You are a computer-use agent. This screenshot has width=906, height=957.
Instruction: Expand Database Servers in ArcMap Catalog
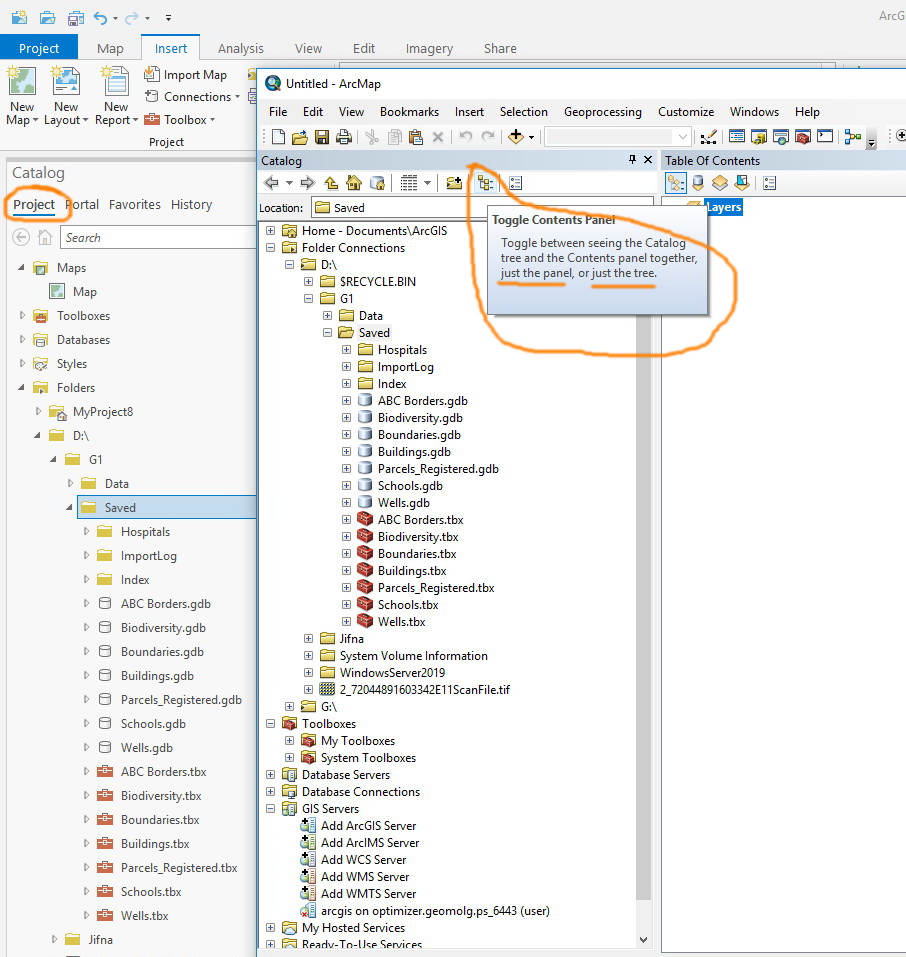click(x=270, y=775)
